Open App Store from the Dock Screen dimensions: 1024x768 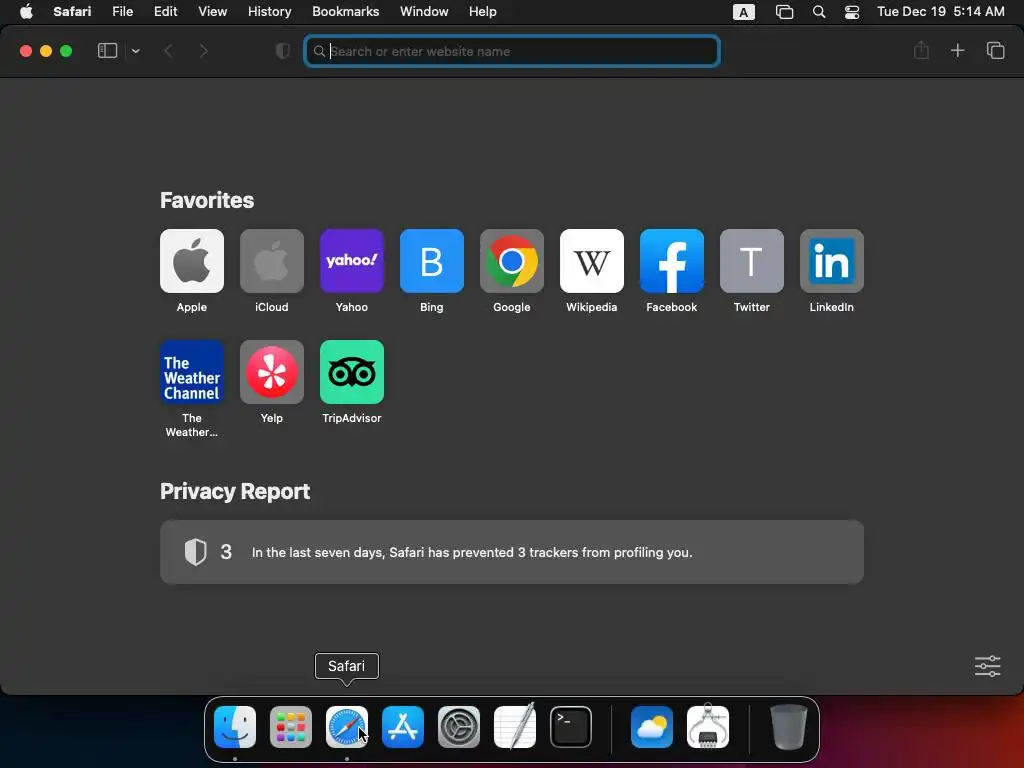(403, 727)
